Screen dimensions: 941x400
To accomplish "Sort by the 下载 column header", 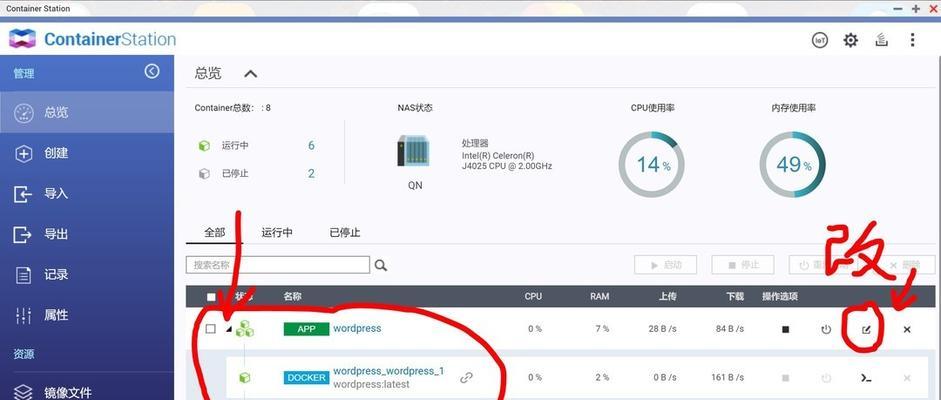I will pyautogui.click(x=735, y=296).
